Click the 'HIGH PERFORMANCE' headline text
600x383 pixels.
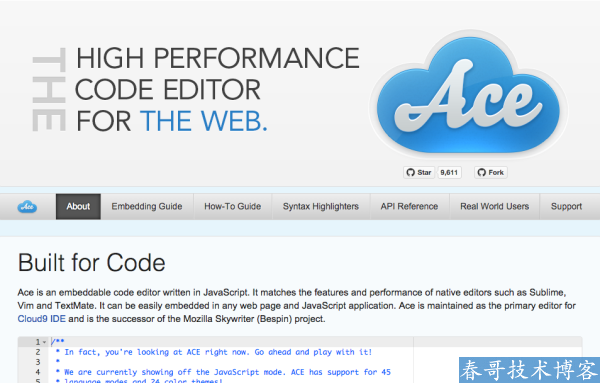point(218,58)
